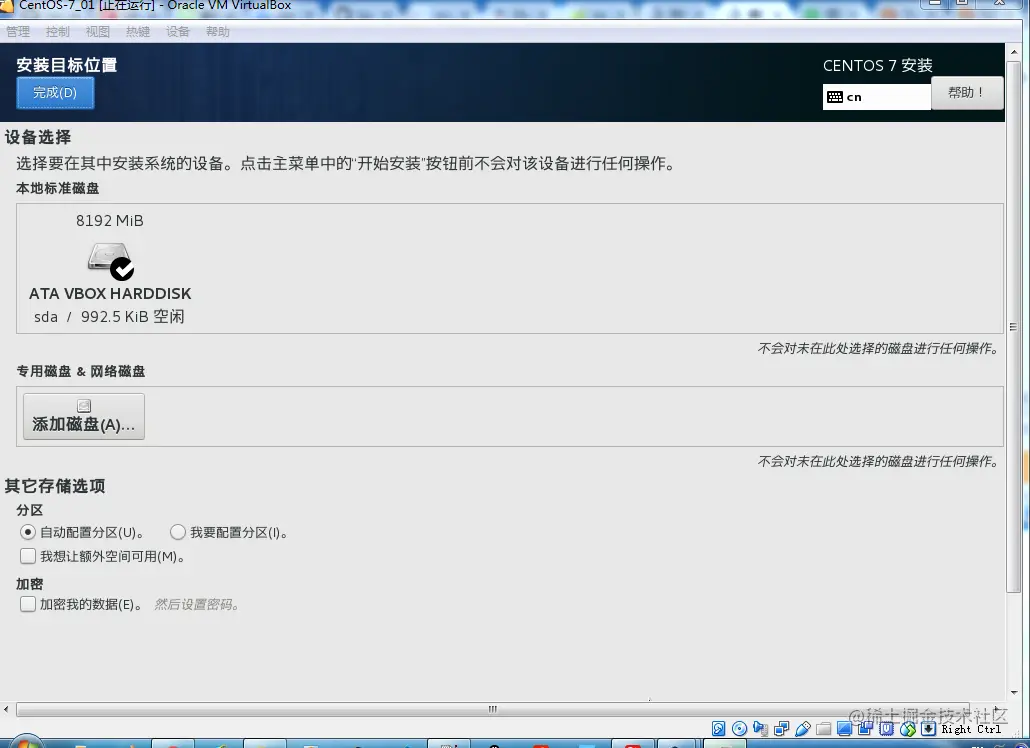Click the hard disk activity status icon
The width and height of the screenshot is (1030, 748).
click(x=719, y=728)
